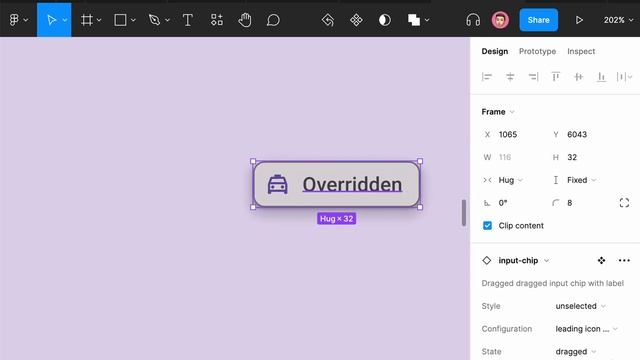The width and height of the screenshot is (640, 360).
Task: Click align left icon
Action: [x=487, y=76]
